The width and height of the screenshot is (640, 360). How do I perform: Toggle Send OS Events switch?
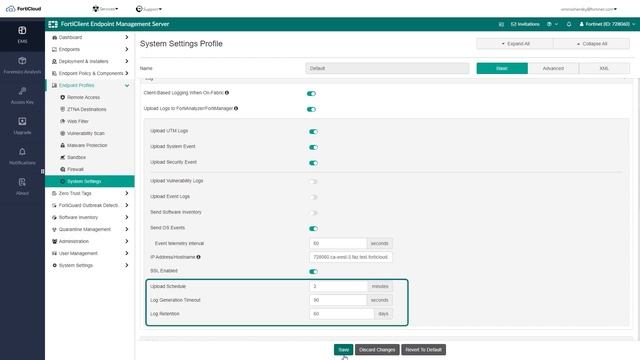point(313,229)
